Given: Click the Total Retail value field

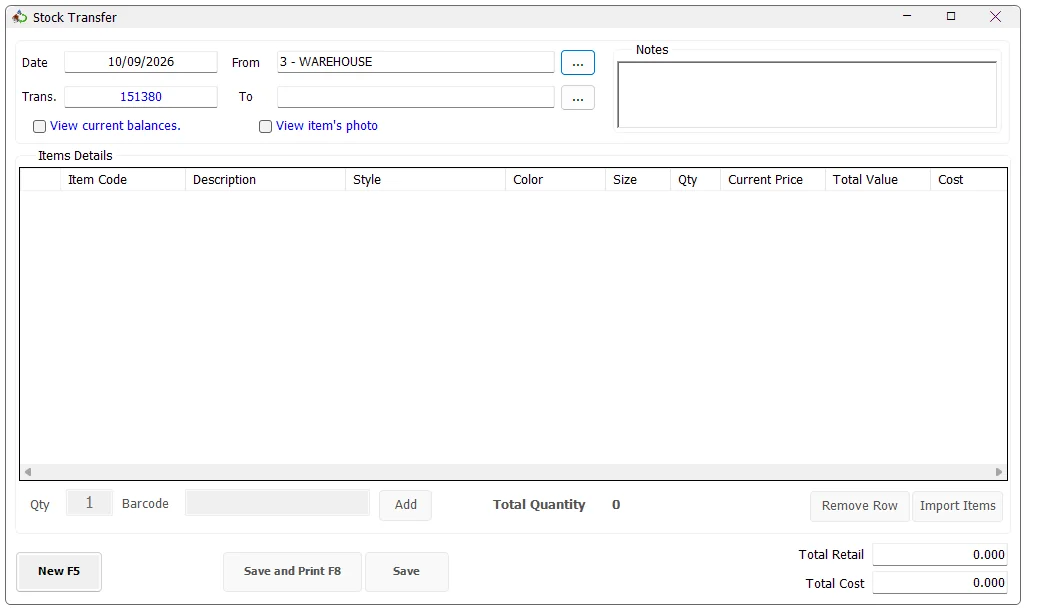Looking at the screenshot, I should tap(940, 554).
